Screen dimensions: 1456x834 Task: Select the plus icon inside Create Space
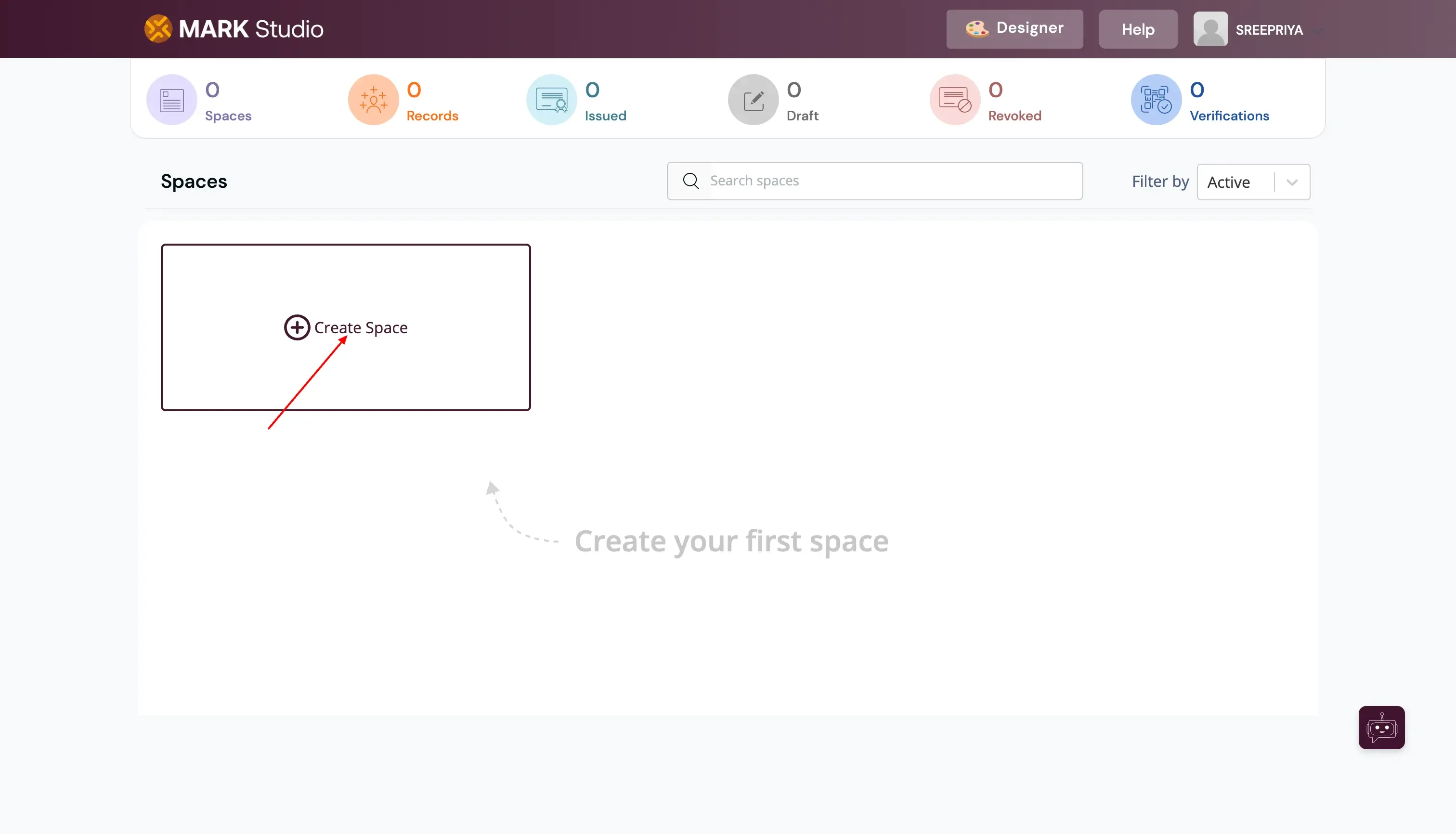pyautogui.click(x=297, y=327)
